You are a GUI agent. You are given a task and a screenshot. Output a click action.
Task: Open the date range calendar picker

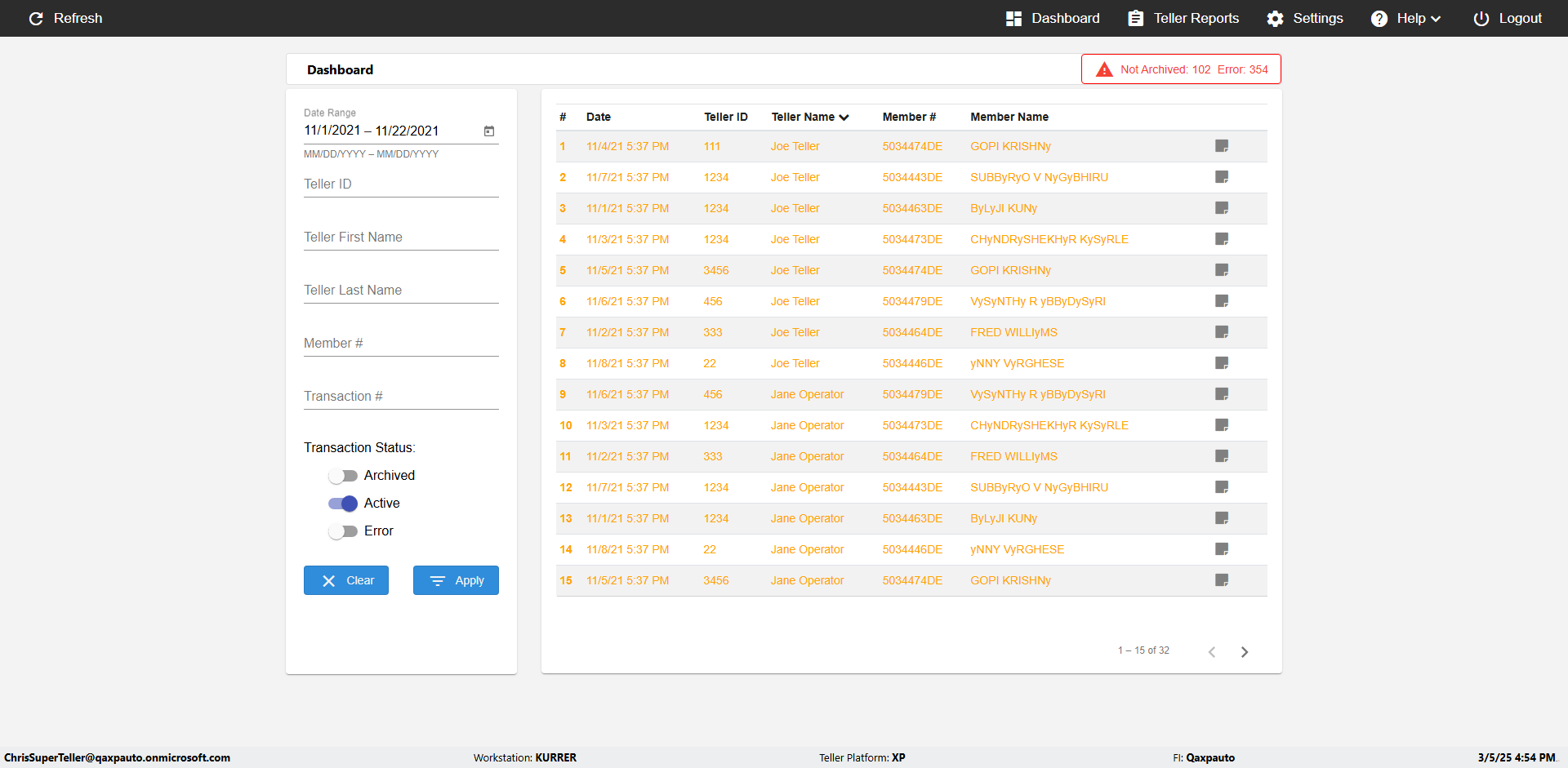[x=489, y=131]
